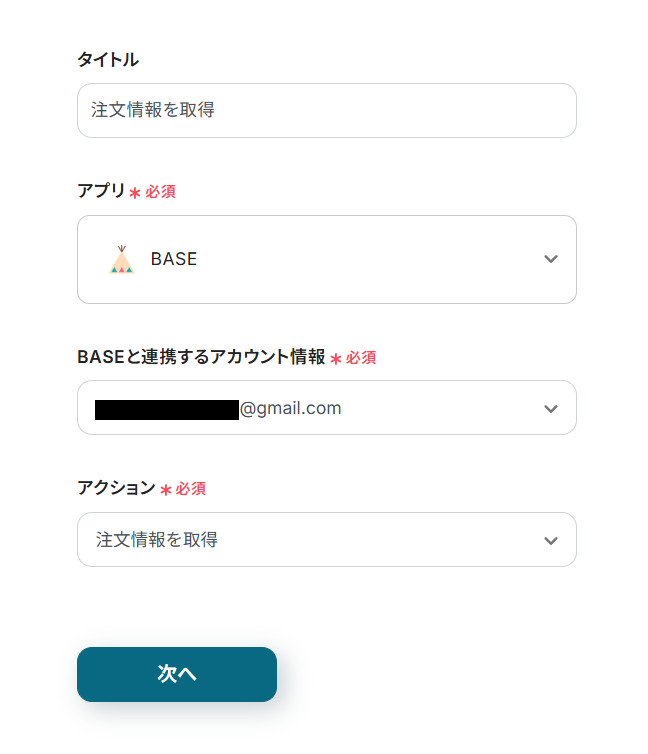The height and width of the screenshot is (754, 648).
Task: Click the アクション field label
Action: 116,488
